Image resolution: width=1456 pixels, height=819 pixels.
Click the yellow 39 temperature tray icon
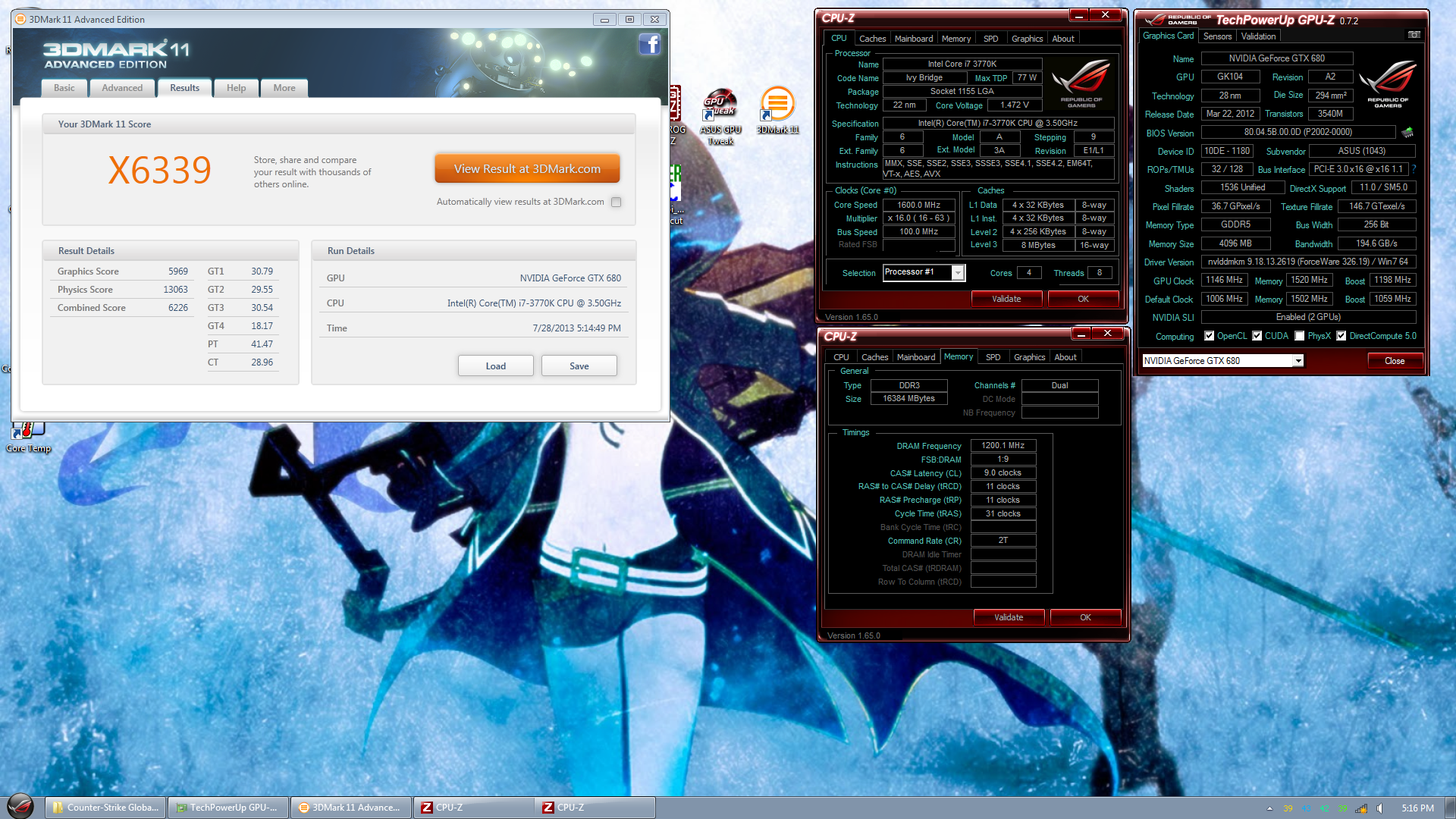point(1288,808)
